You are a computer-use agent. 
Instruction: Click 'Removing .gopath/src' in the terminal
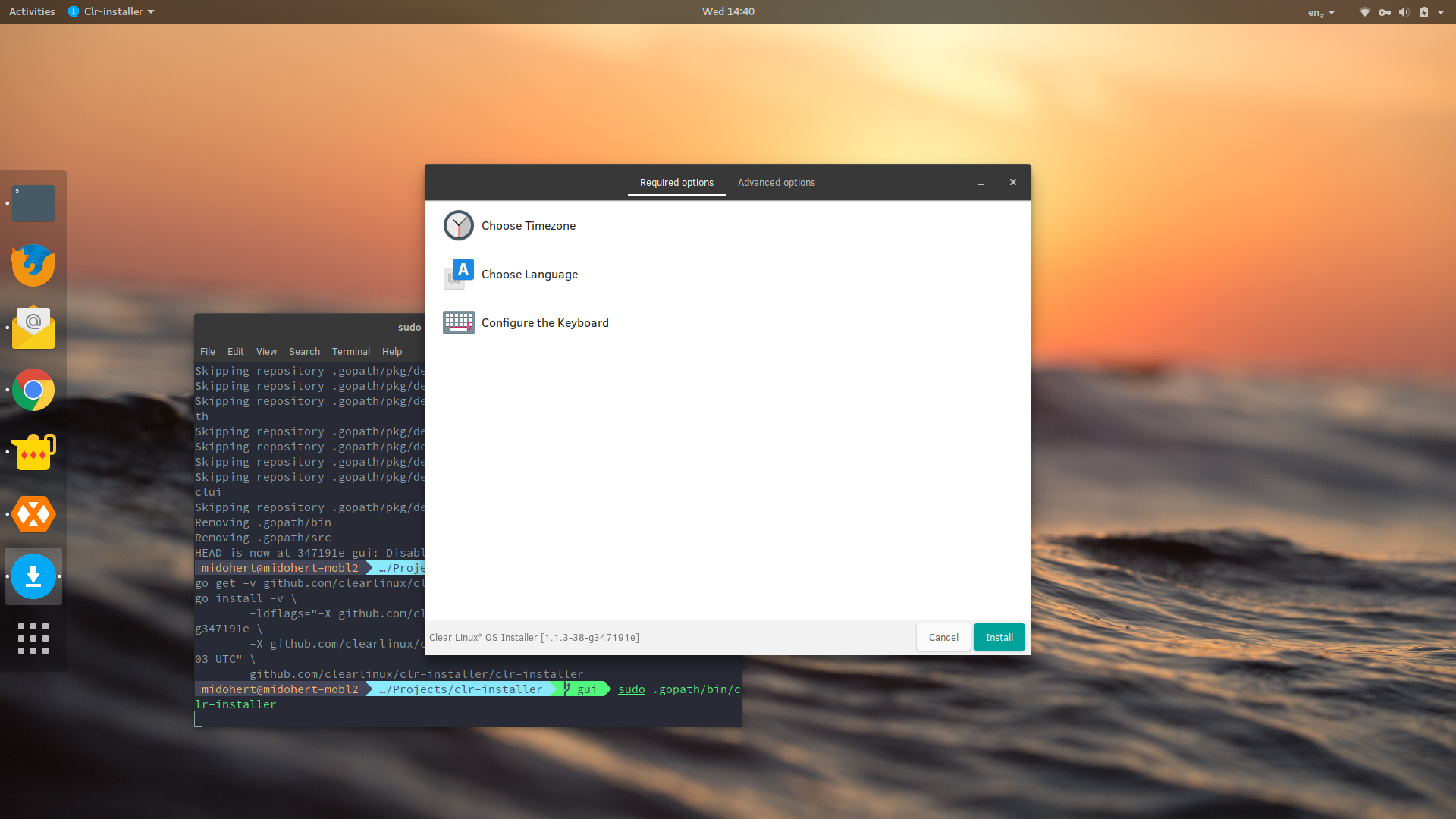[263, 538]
